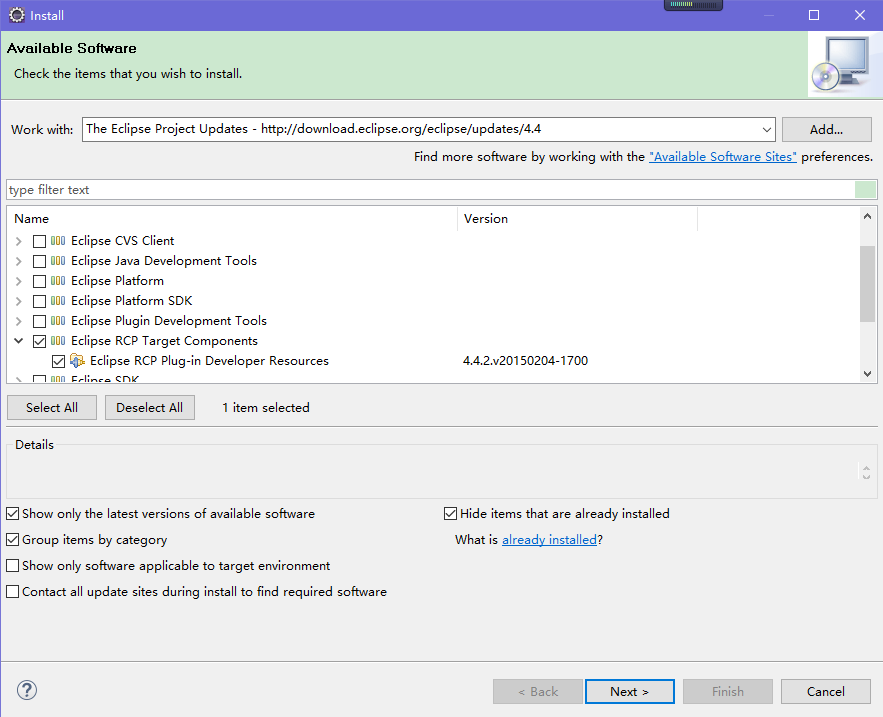Click the Eclipse Java Development Tools category icon

coord(58,261)
